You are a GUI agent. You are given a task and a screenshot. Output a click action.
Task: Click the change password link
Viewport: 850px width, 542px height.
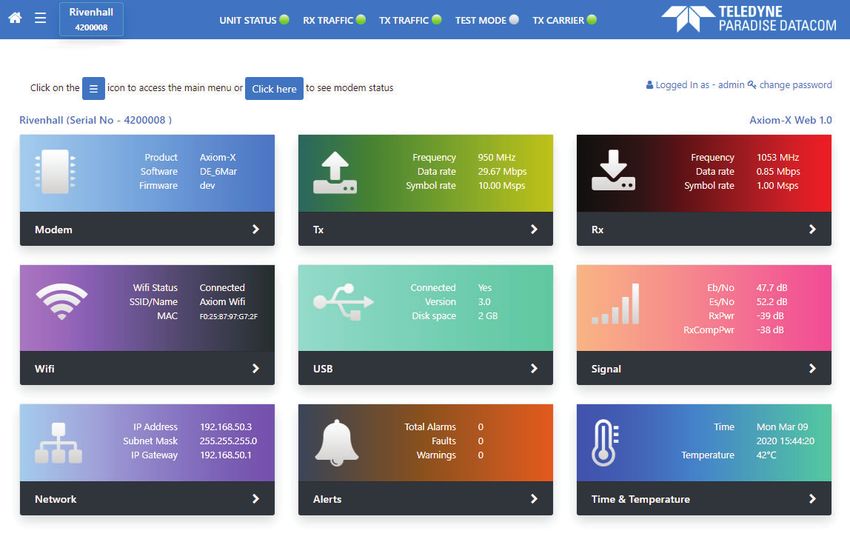[795, 85]
